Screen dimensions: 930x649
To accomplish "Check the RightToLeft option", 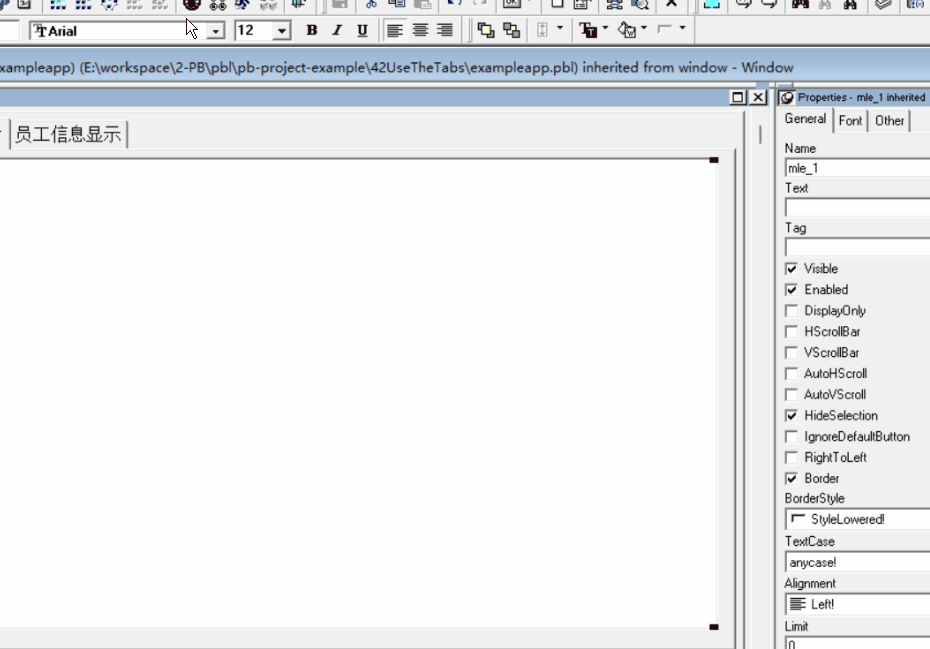I will tap(791, 457).
